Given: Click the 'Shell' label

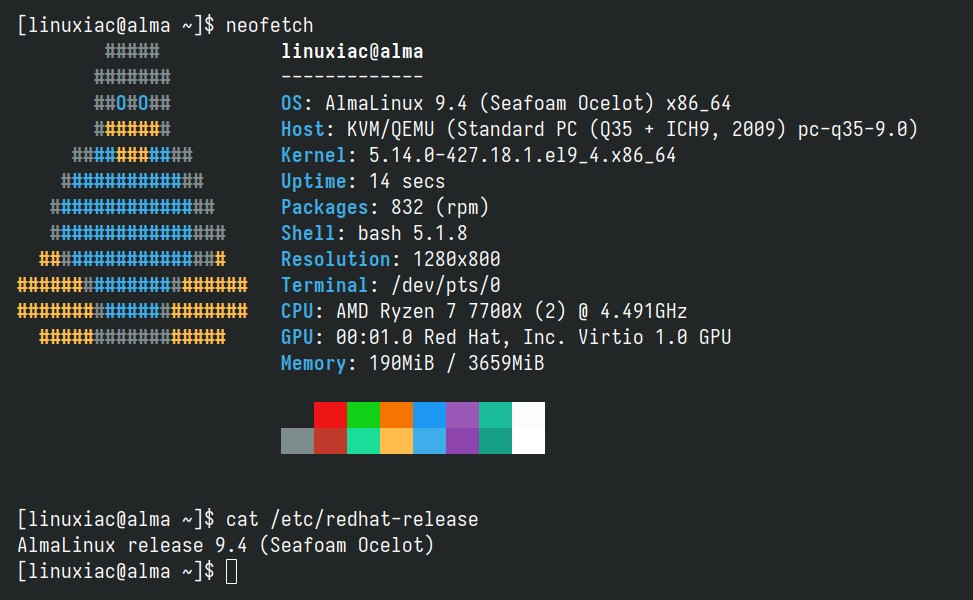Looking at the screenshot, I should [x=308, y=233].
